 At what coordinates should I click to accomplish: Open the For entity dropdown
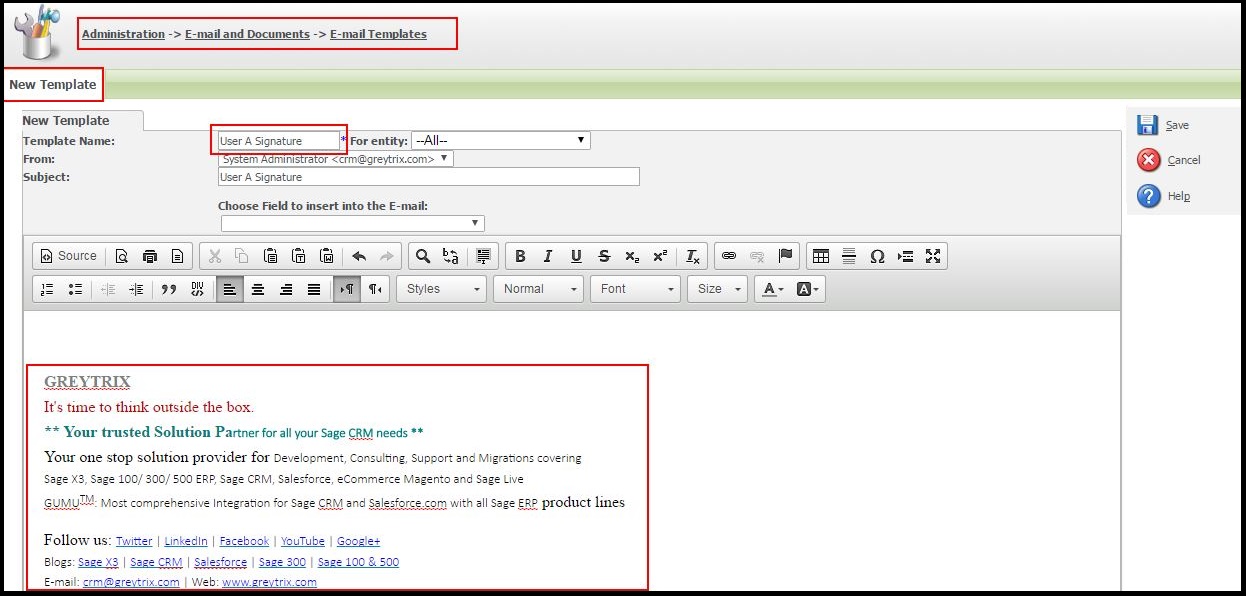click(500, 141)
